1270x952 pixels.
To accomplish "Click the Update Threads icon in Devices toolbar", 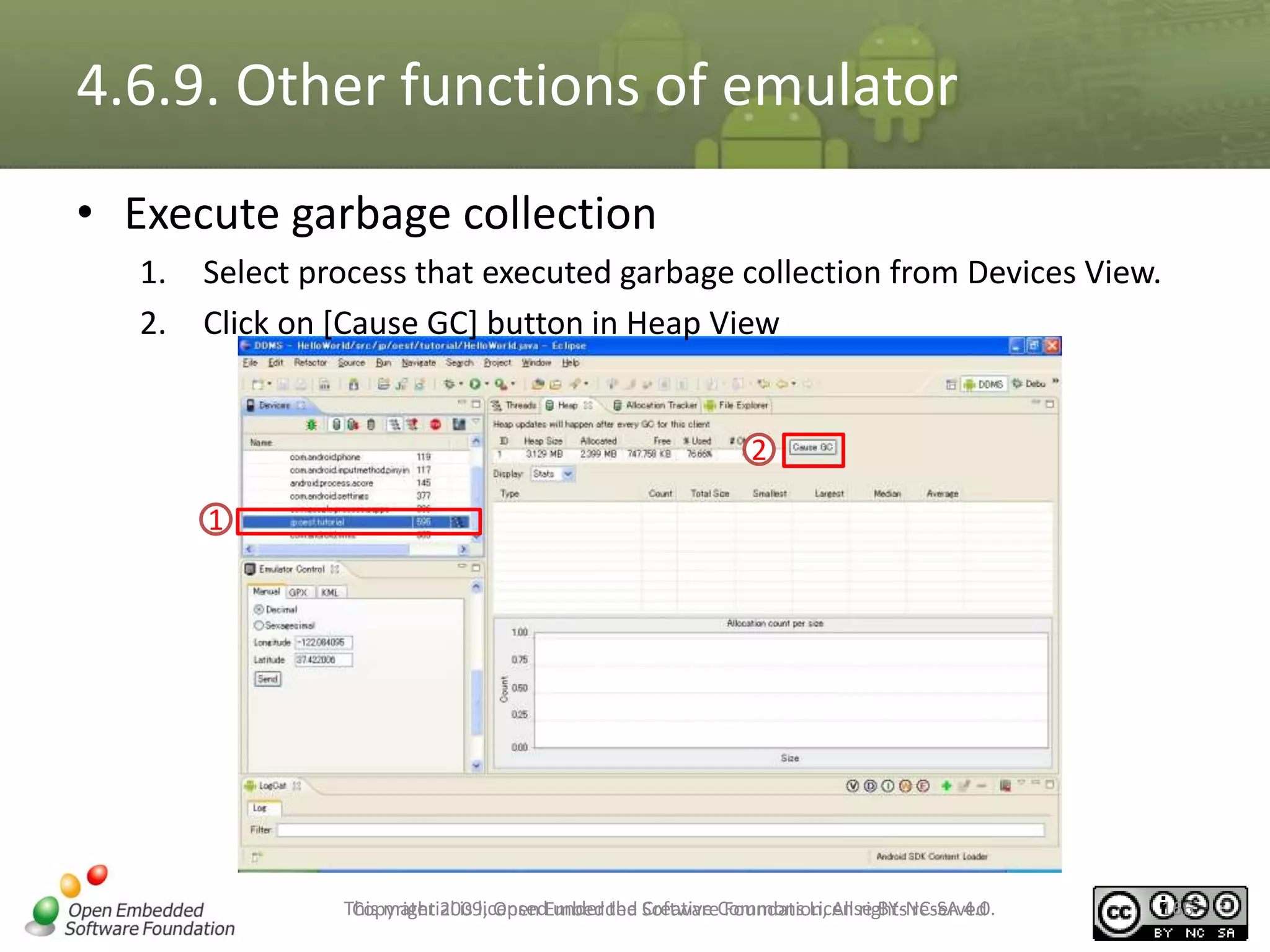I will tap(394, 425).
